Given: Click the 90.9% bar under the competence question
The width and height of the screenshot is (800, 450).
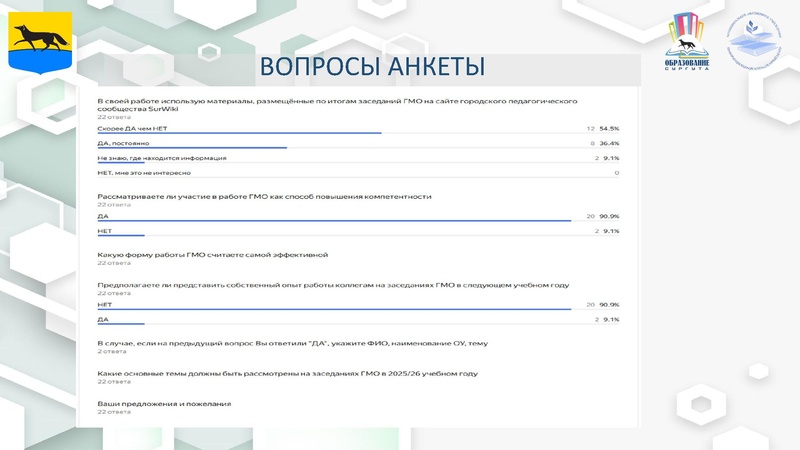Looking at the screenshot, I should tap(334, 221).
